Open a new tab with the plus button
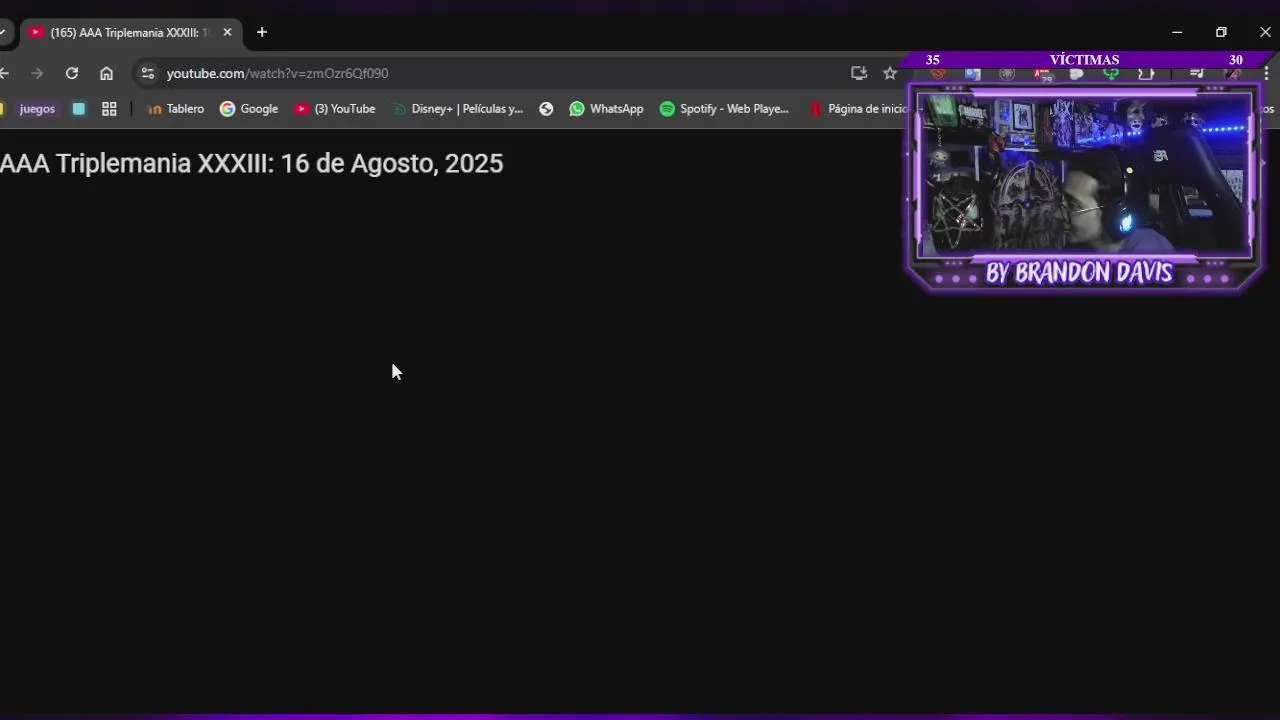 click(x=262, y=32)
